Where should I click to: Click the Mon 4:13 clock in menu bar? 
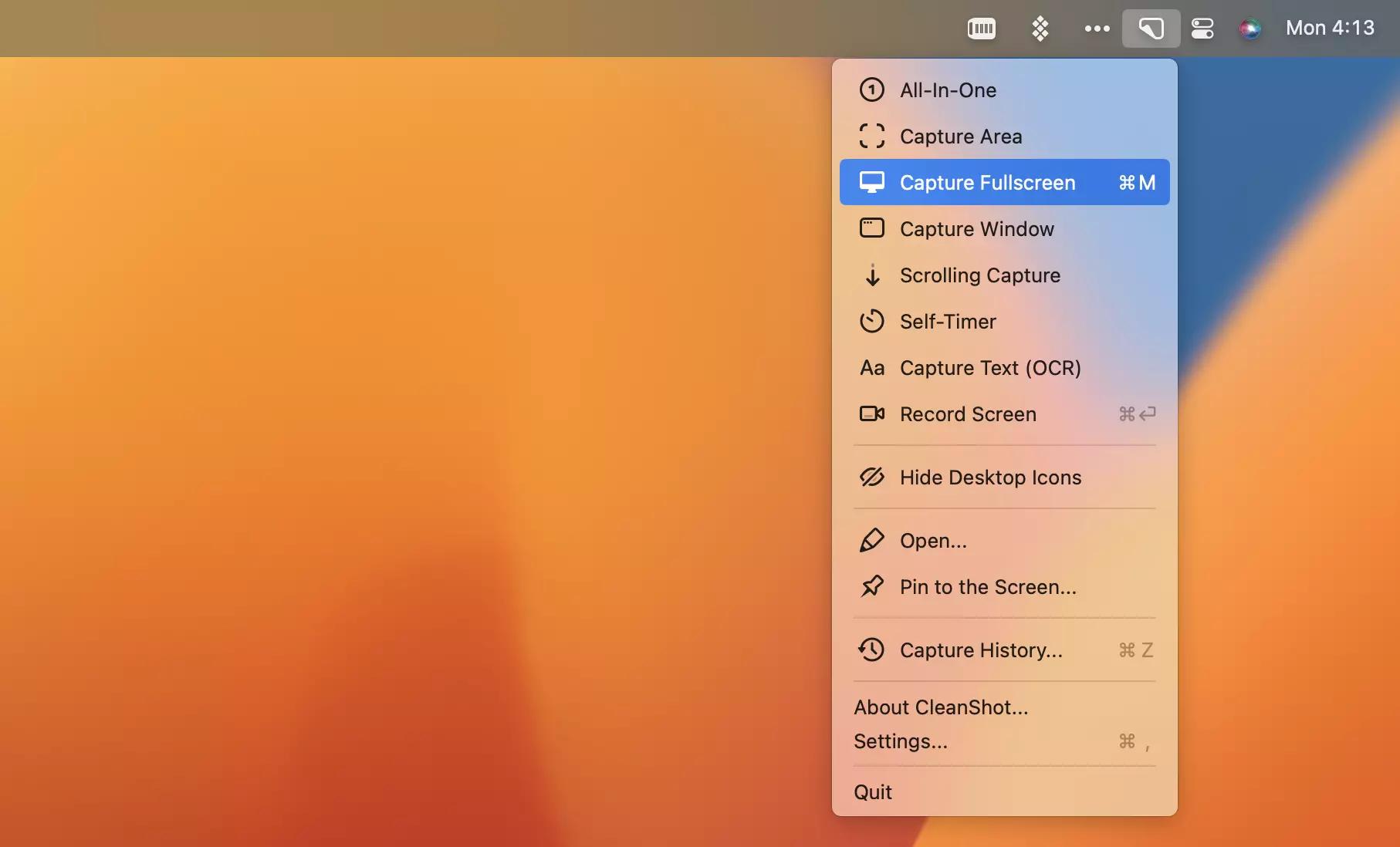[1330, 29]
